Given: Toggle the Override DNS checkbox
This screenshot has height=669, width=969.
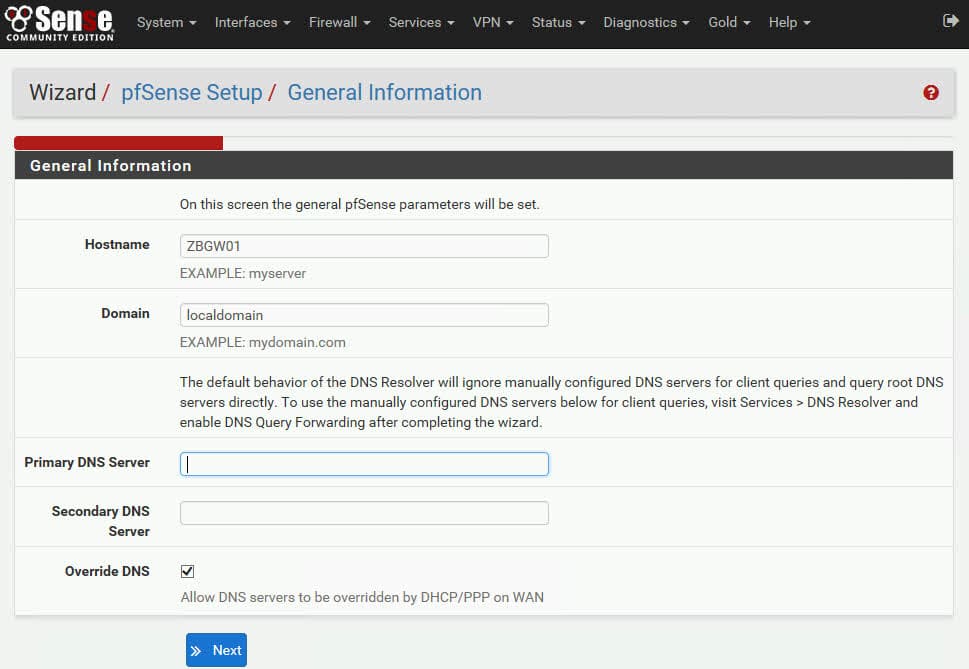Looking at the screenshot, I should (187, 571).
